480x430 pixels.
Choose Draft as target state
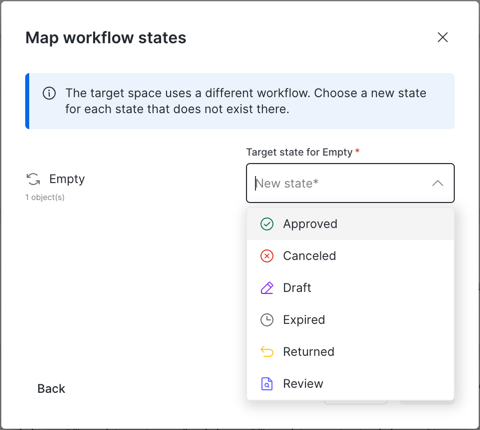coord(350,288)
